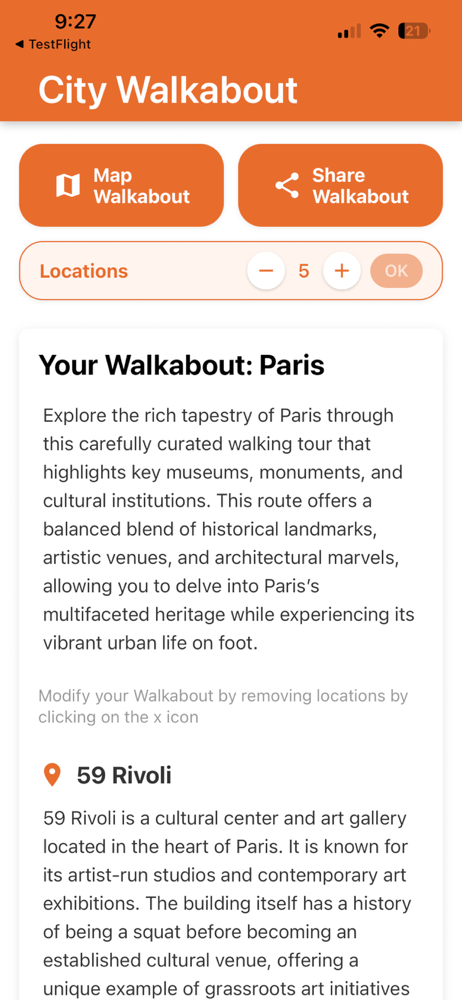Screen dimensions: 462x1000
Task: Confirm location count with OK
Action: pyautogui.click(x=396, y=271)
